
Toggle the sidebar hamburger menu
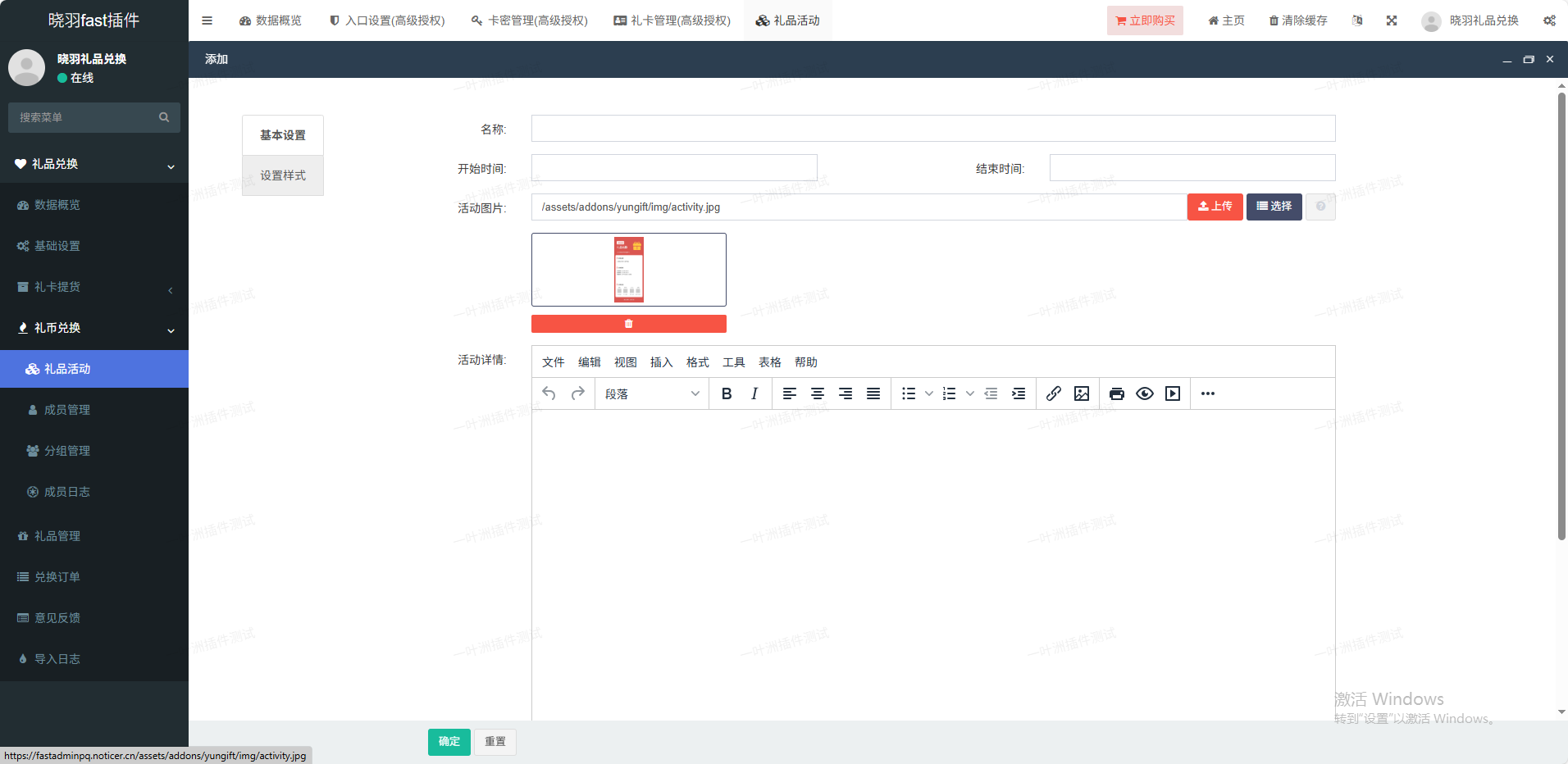pos(207,20)
